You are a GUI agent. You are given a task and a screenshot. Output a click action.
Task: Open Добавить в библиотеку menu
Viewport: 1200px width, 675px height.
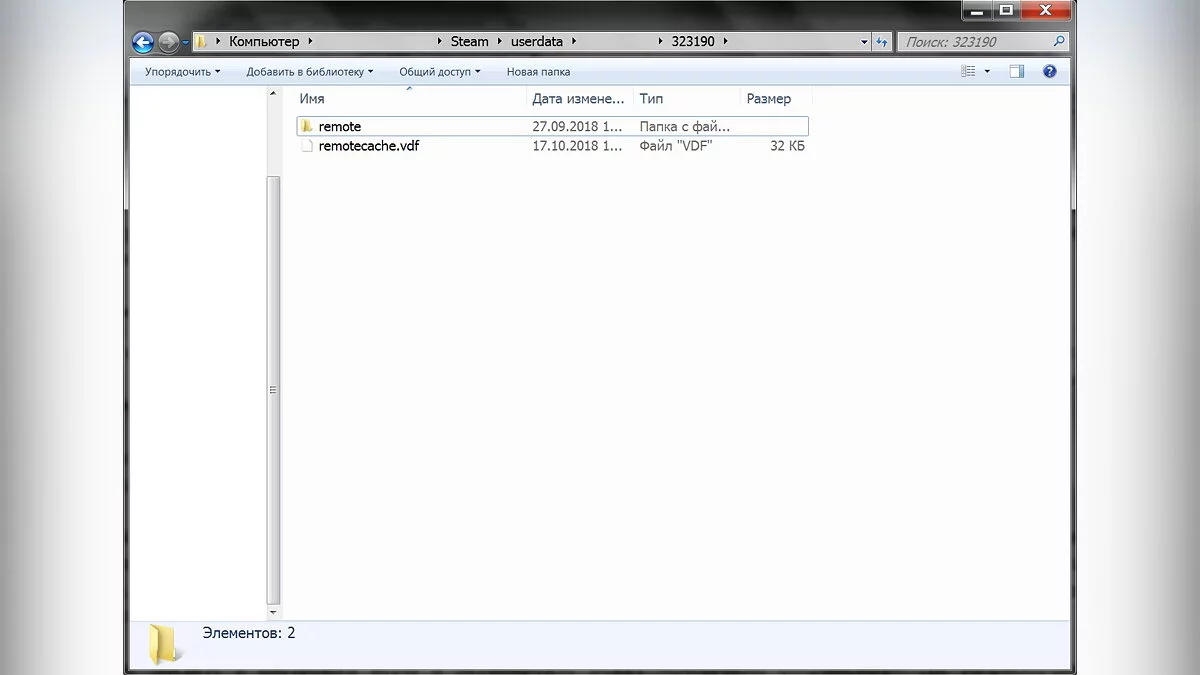[x=310, y=72]
